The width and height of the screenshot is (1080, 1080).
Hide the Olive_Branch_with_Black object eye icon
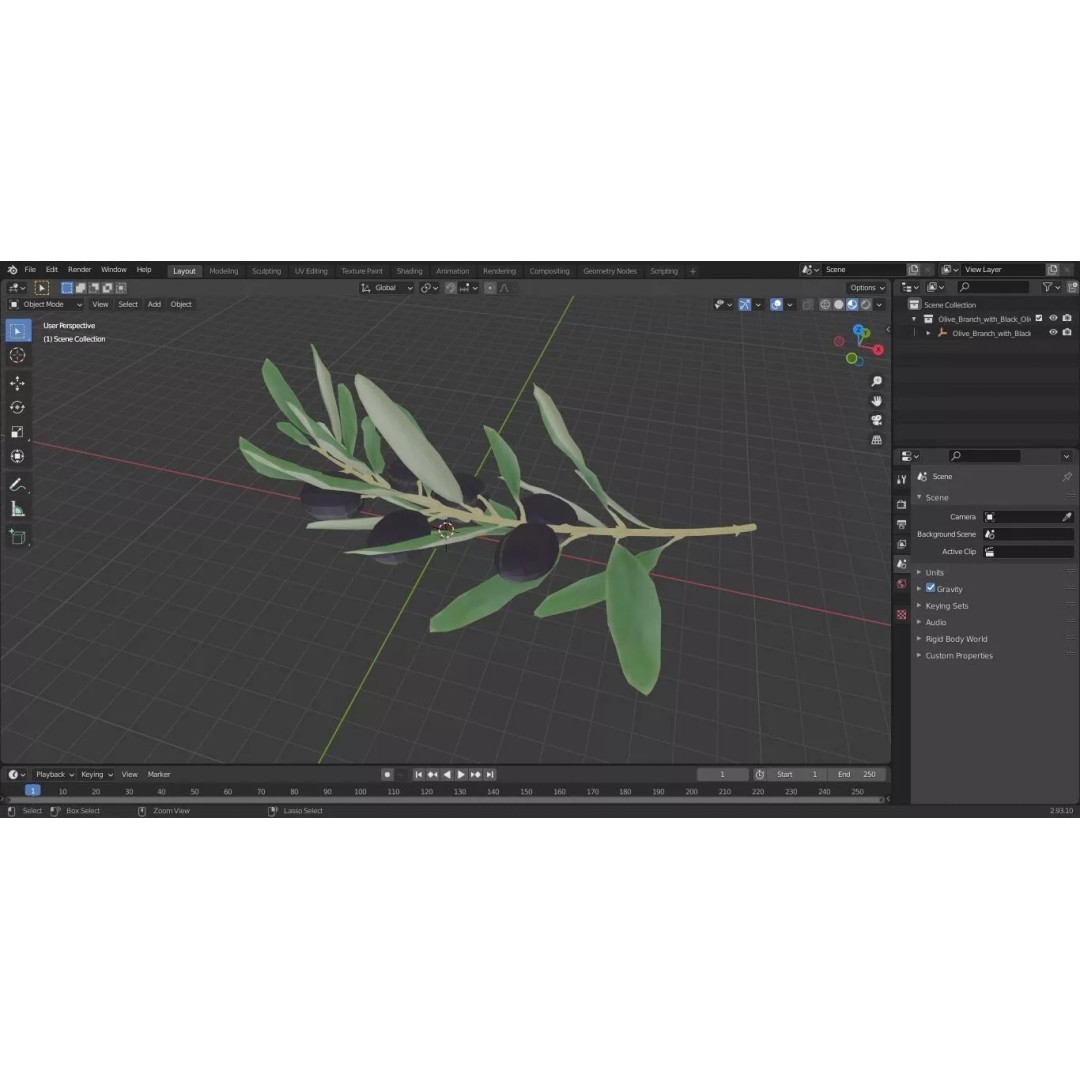[1053, 333]
